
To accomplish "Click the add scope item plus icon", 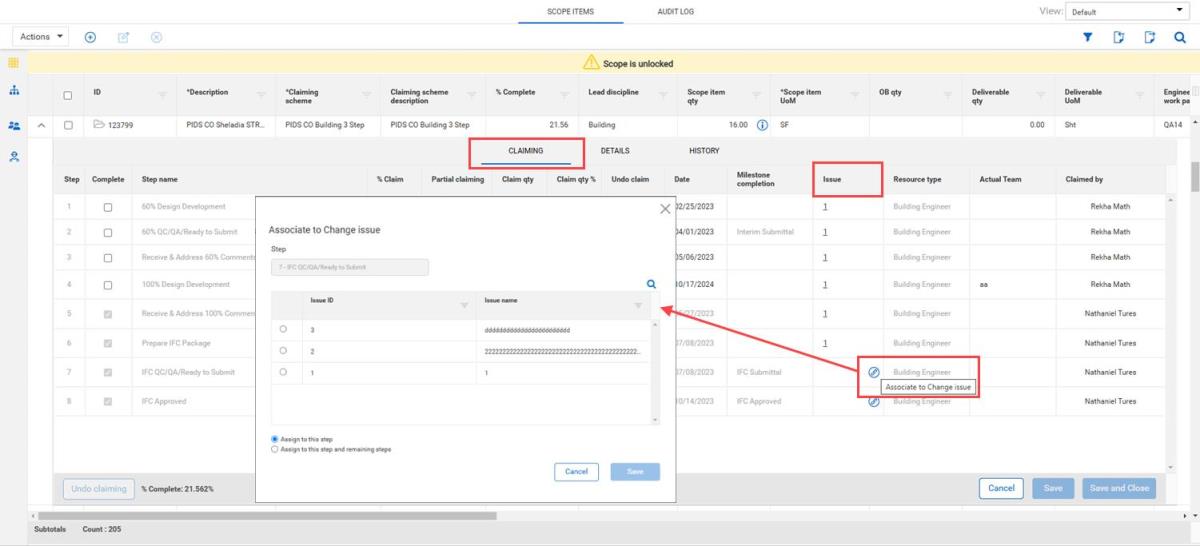I will coord(90,37).
